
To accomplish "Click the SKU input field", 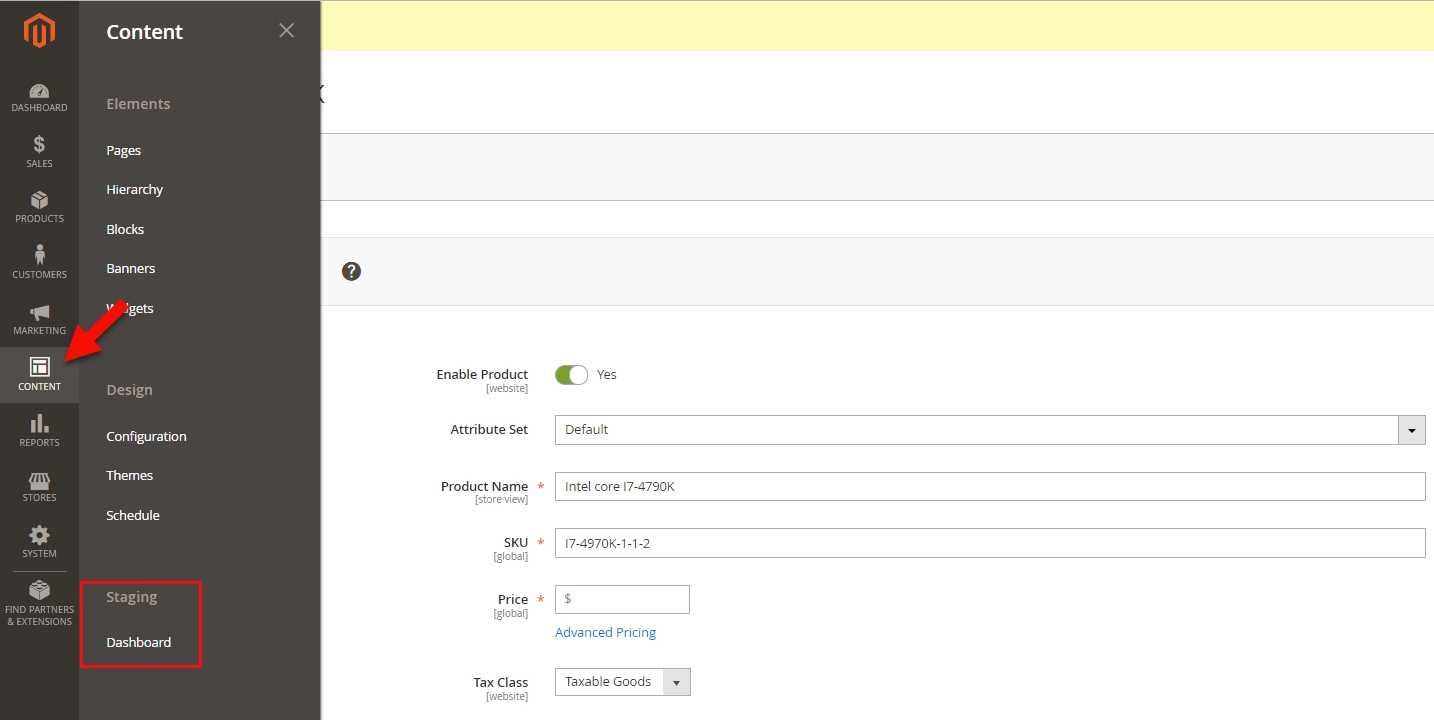I will tap(990, 543).
